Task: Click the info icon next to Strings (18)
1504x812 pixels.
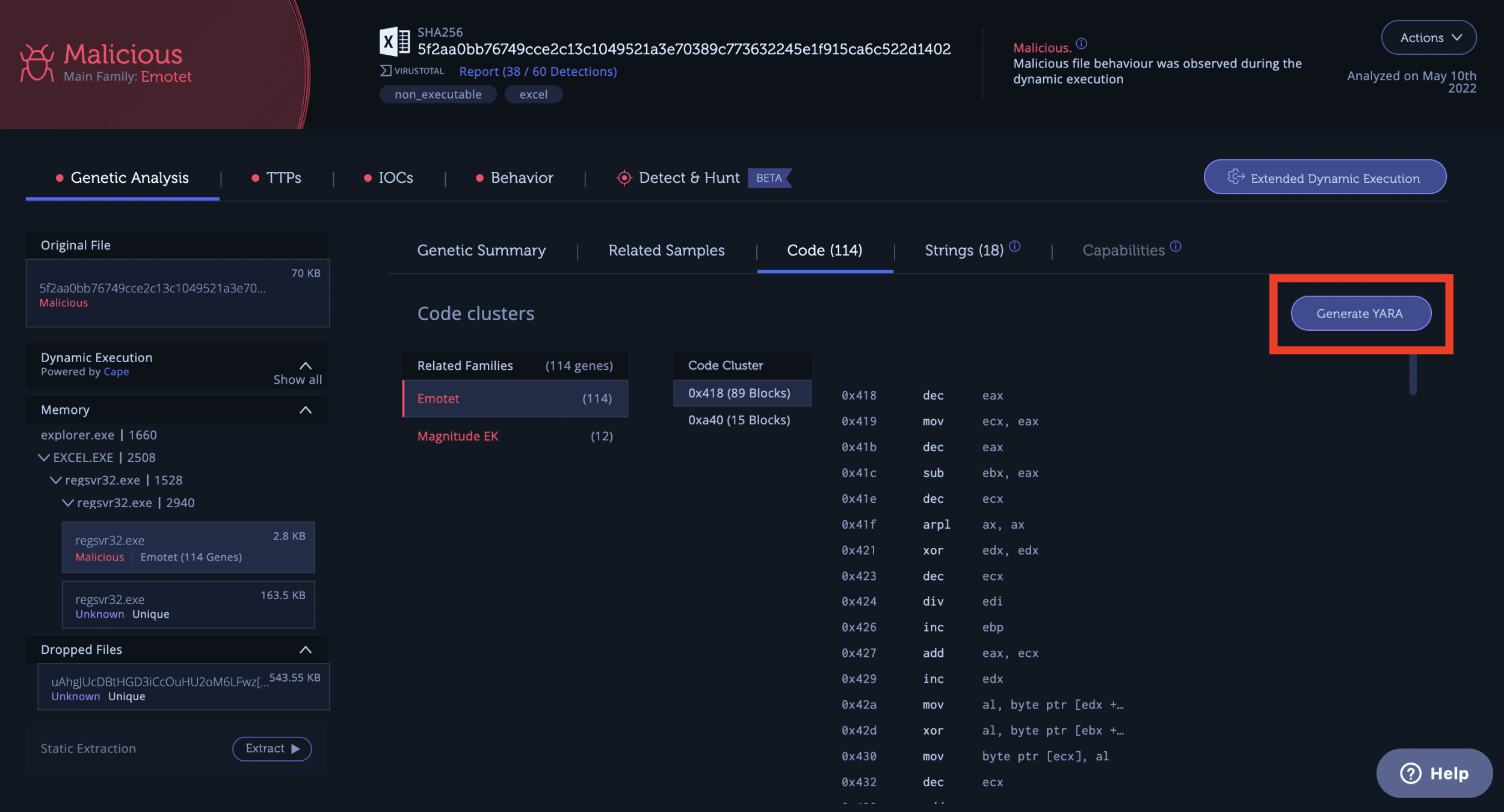Action: coord(1014,246)
